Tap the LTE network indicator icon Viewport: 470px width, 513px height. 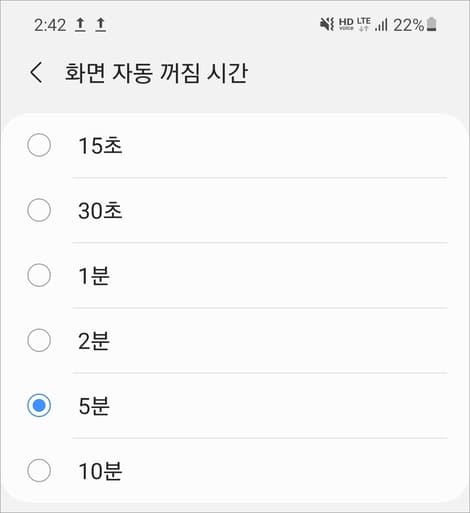(x=364, y=24)
